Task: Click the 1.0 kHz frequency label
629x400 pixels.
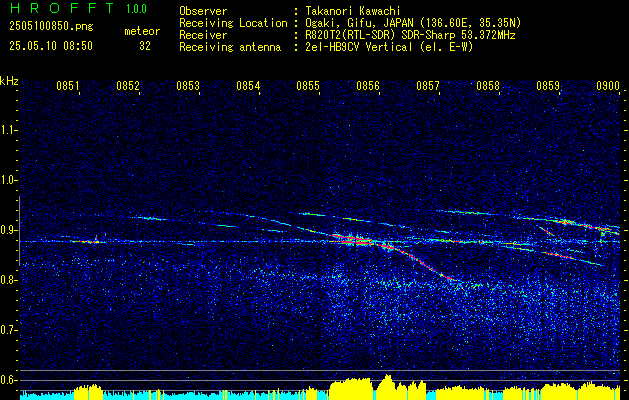Action: [x=8, y=180]
